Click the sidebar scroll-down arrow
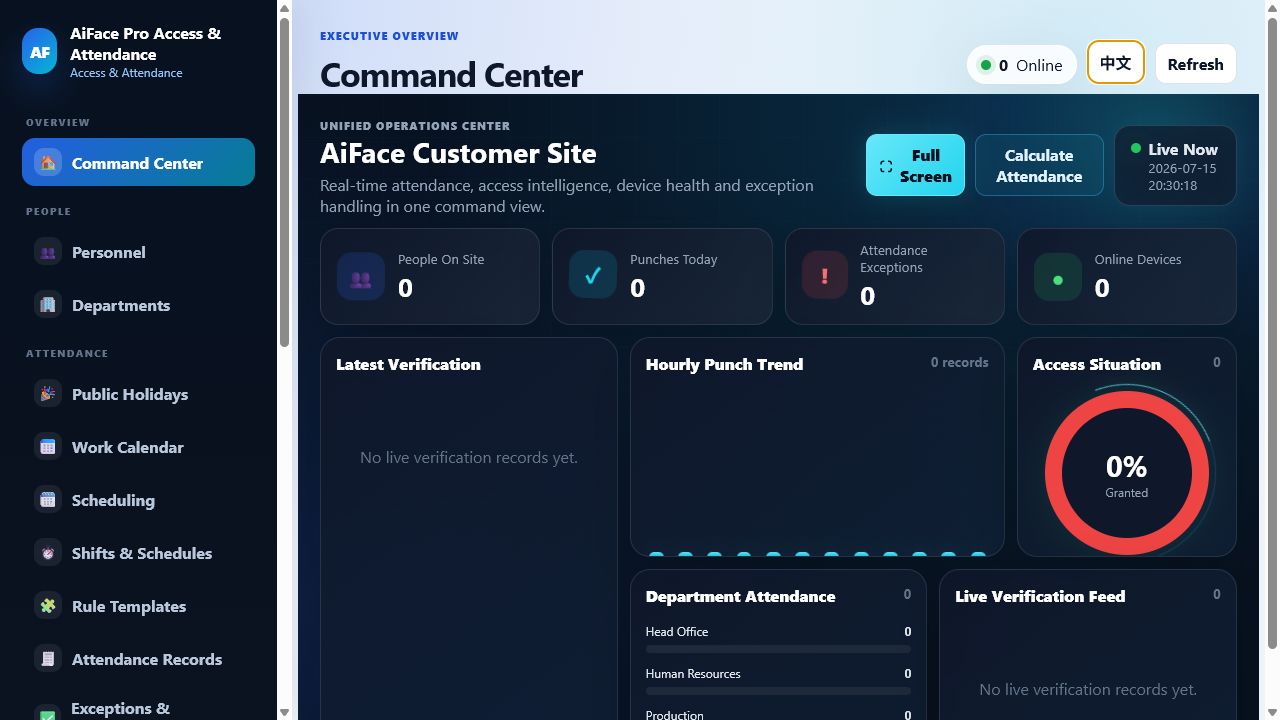This screenshot has height=720, width=1280. [x=284, y=712]
